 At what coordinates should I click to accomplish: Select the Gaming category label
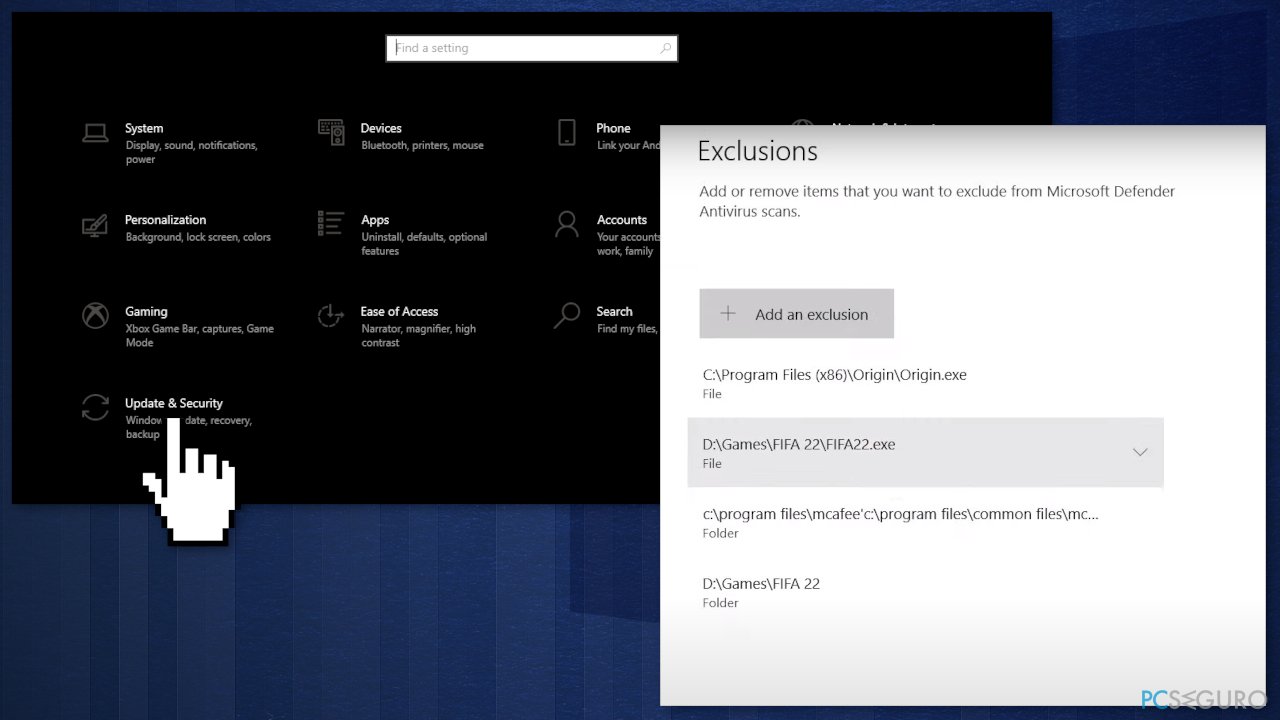coord(146,311)
